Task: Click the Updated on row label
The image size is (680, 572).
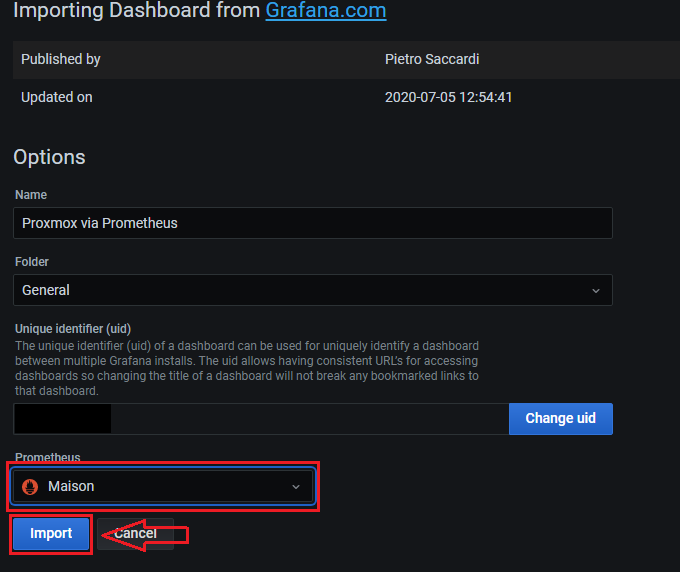Action: [57, 98]
